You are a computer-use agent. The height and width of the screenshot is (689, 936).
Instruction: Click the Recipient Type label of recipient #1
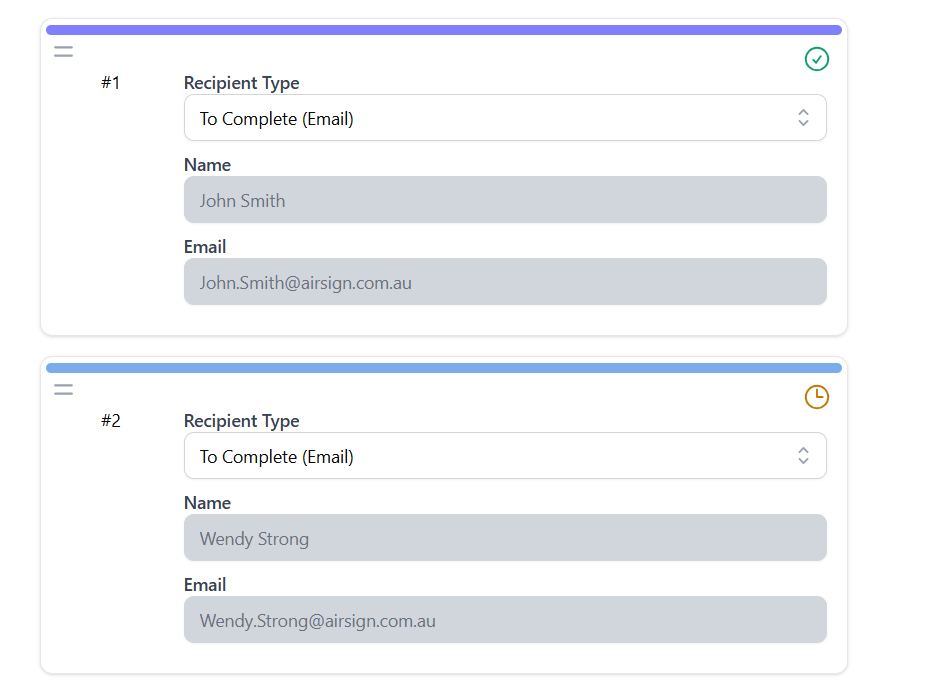pos(241,83)
